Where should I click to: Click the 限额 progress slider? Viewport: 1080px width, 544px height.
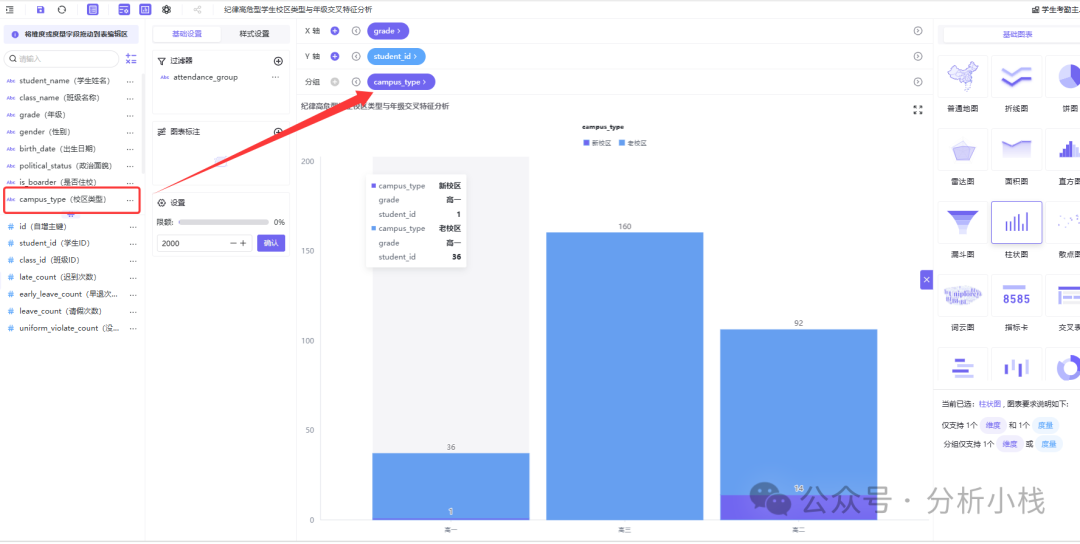[x=223, y=222]
